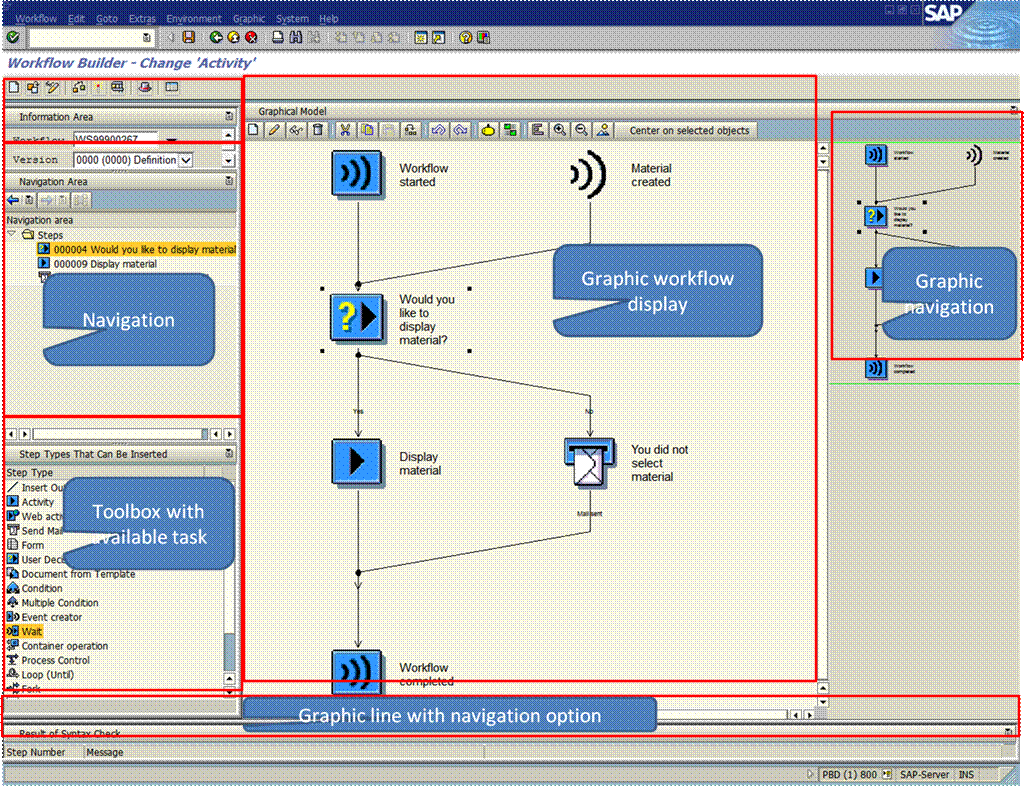This screenshot has height=786, width=1024.
Task: Choose Multiple Condition step type
Action: tap(53, 603)
